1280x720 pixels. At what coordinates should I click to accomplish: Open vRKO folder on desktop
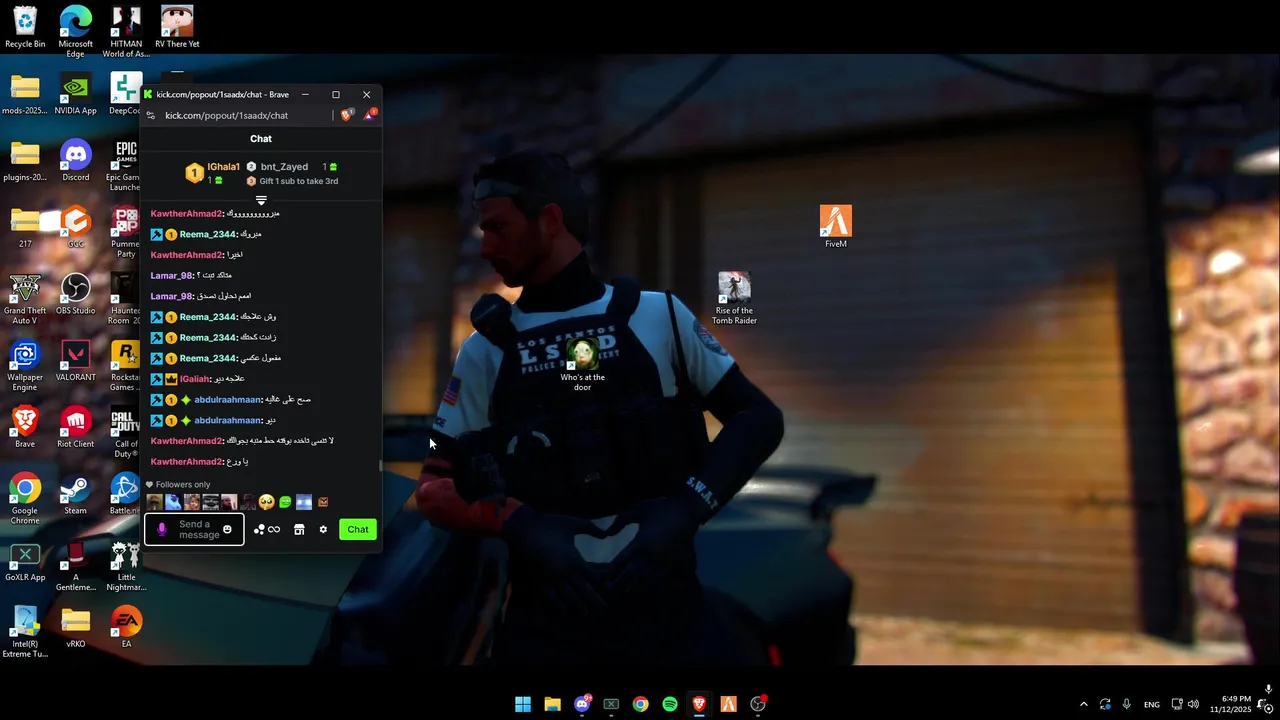click(x=76, y=627)
